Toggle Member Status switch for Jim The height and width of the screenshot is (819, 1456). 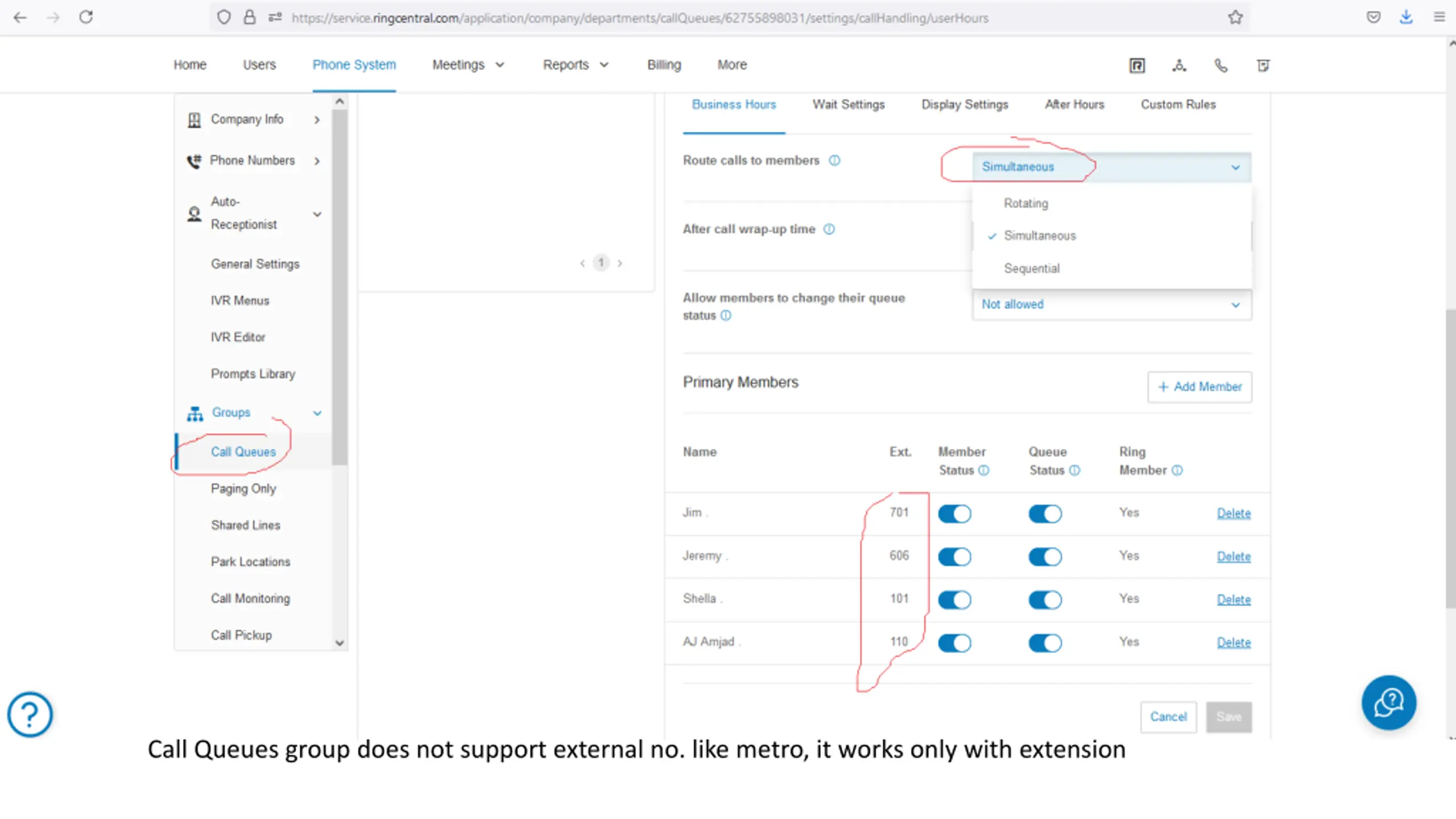(x=954, y=514)
